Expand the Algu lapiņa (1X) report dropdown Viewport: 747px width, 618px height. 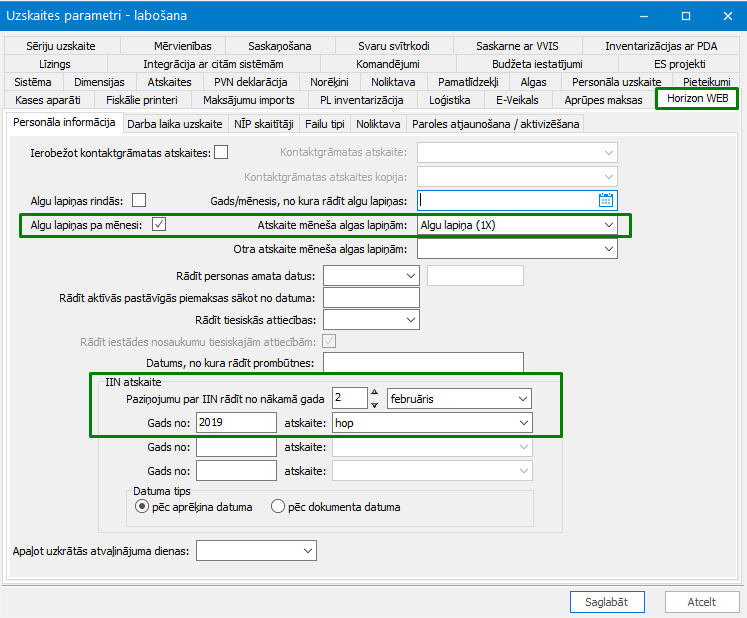click(517, 225)
